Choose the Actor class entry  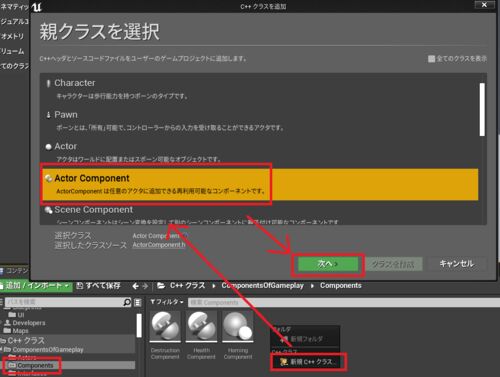tap(259, 152)
